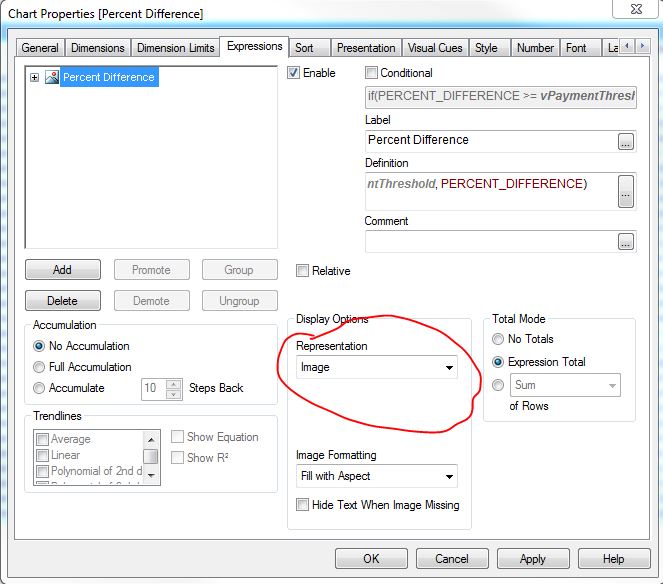663x584 pixels.
Task: Select the Expression Total radio button
Action: coord(498,362)
